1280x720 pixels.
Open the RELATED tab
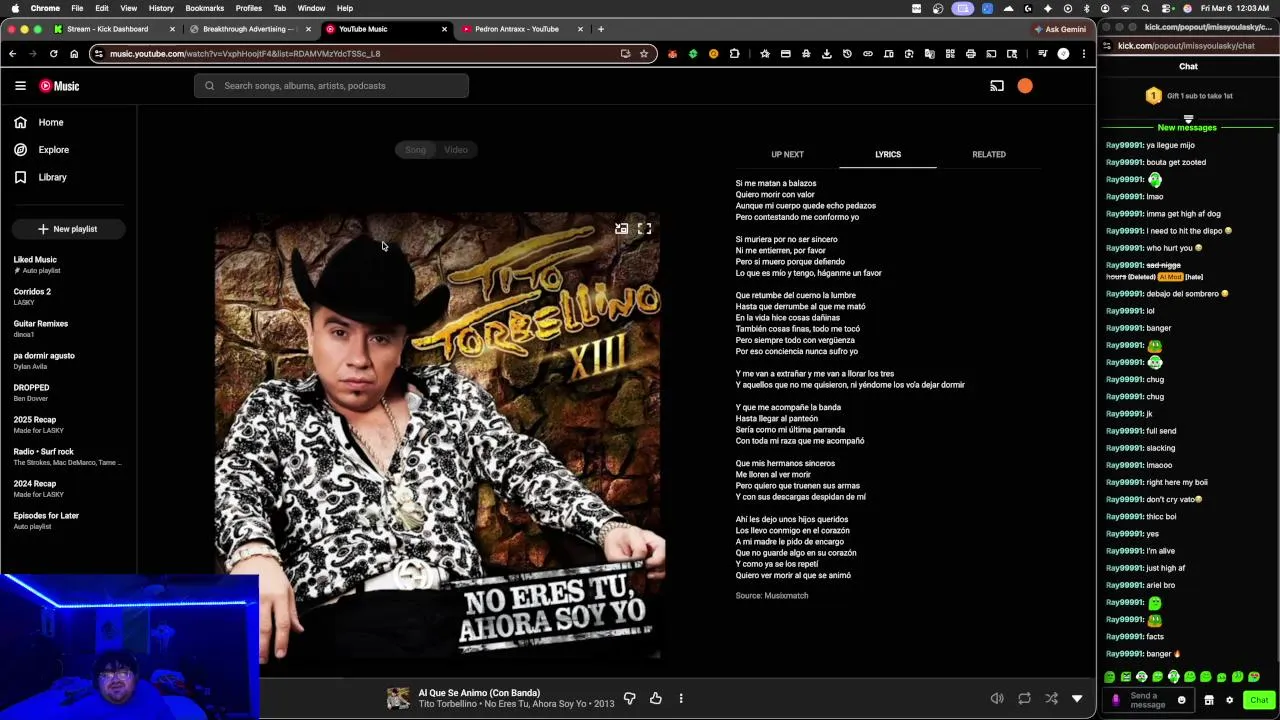[989, 154]
